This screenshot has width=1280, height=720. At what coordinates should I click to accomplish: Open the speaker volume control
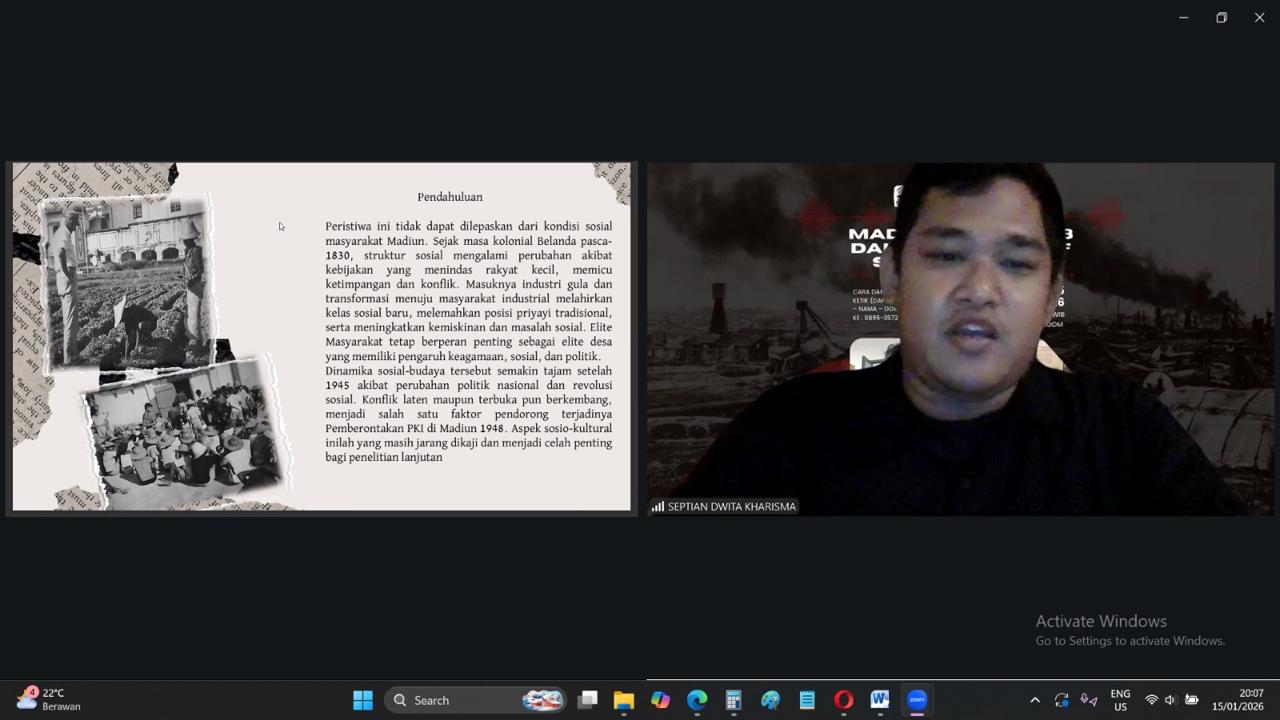[x=1170, y=700]
